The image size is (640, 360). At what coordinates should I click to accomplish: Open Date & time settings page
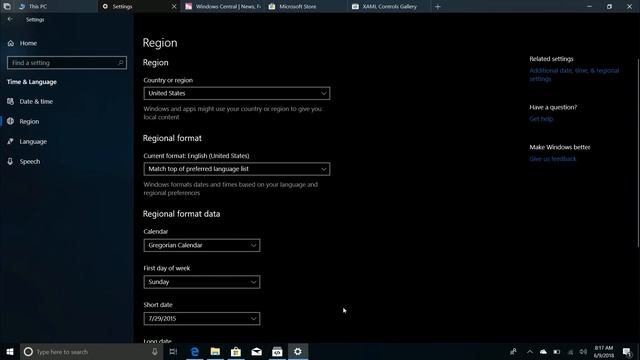(x=36, y=101)
